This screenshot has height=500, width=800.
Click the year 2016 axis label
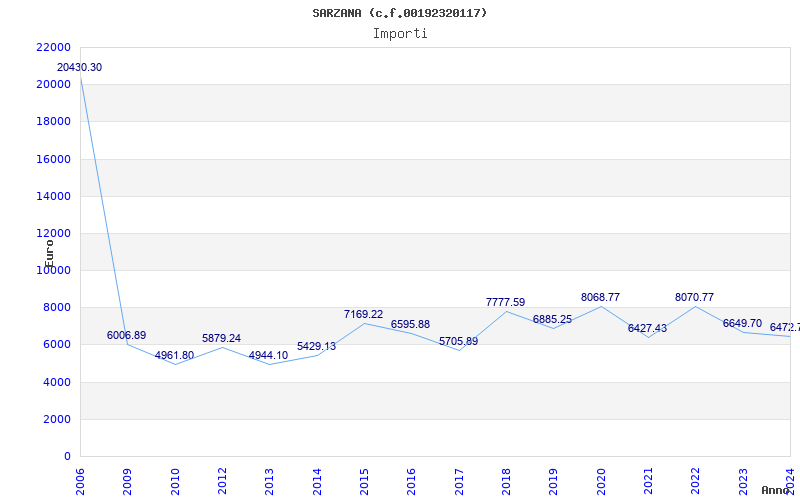click(x=411, y=482)
